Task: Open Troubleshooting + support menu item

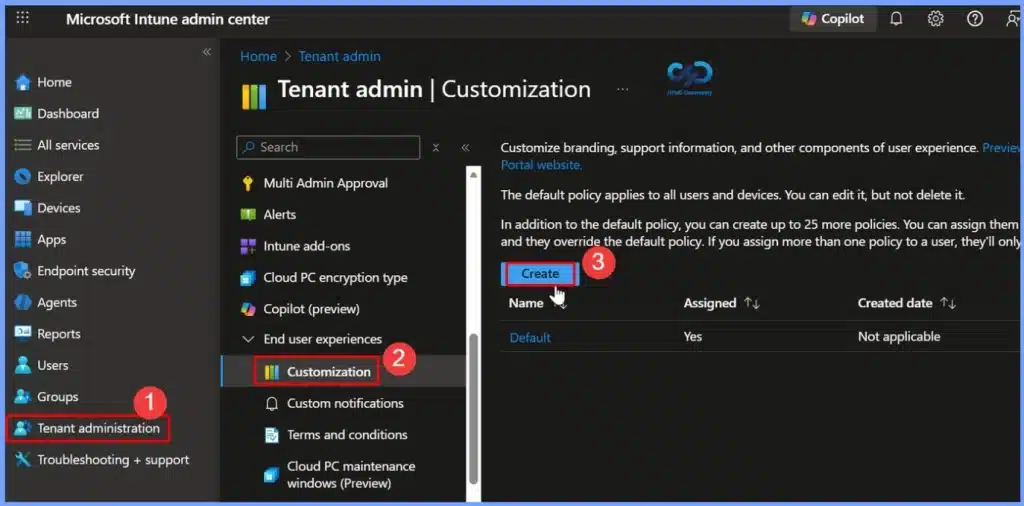Action: pos(113,460)
